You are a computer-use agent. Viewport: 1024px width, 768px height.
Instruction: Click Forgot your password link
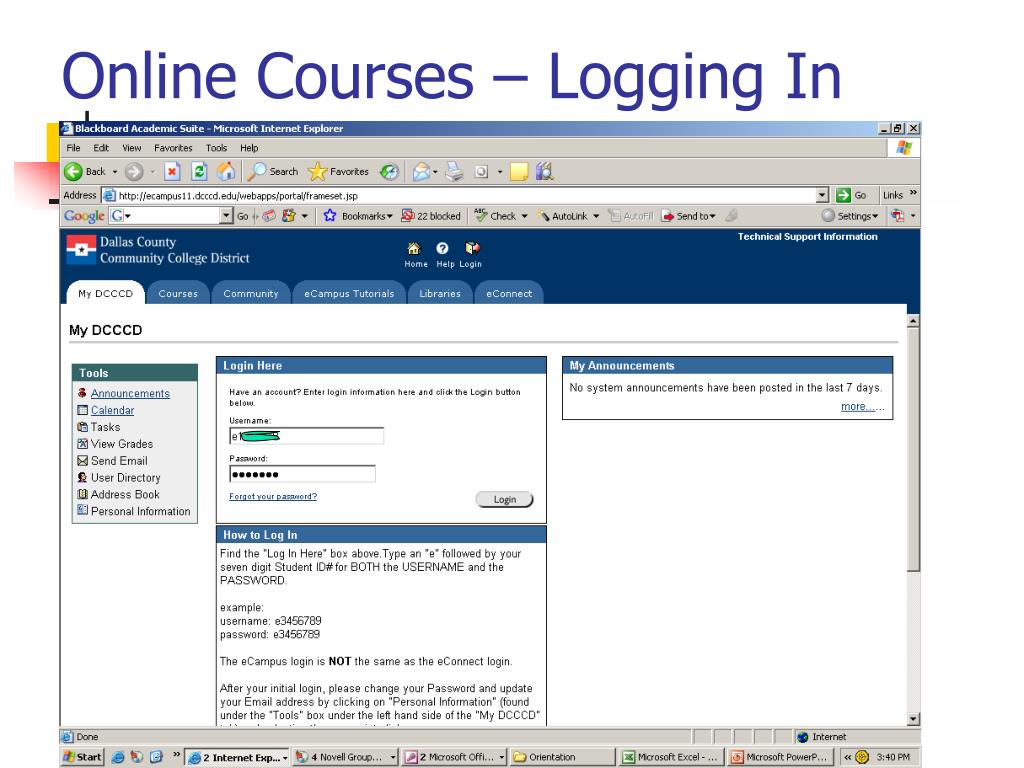coord(273,496)
